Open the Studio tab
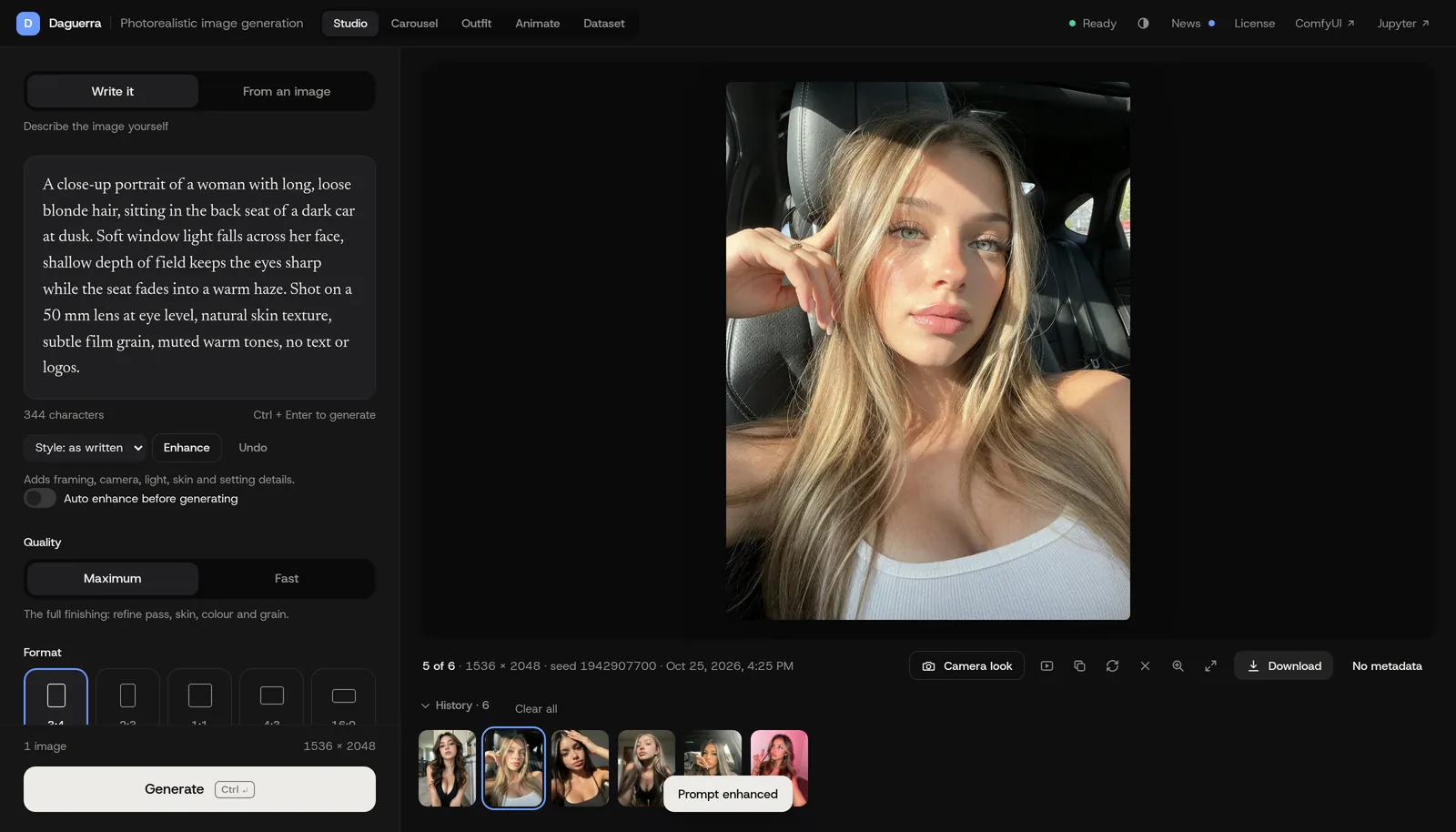The height and width of the screenshot is (832, 1456). [x=350, y=23]
